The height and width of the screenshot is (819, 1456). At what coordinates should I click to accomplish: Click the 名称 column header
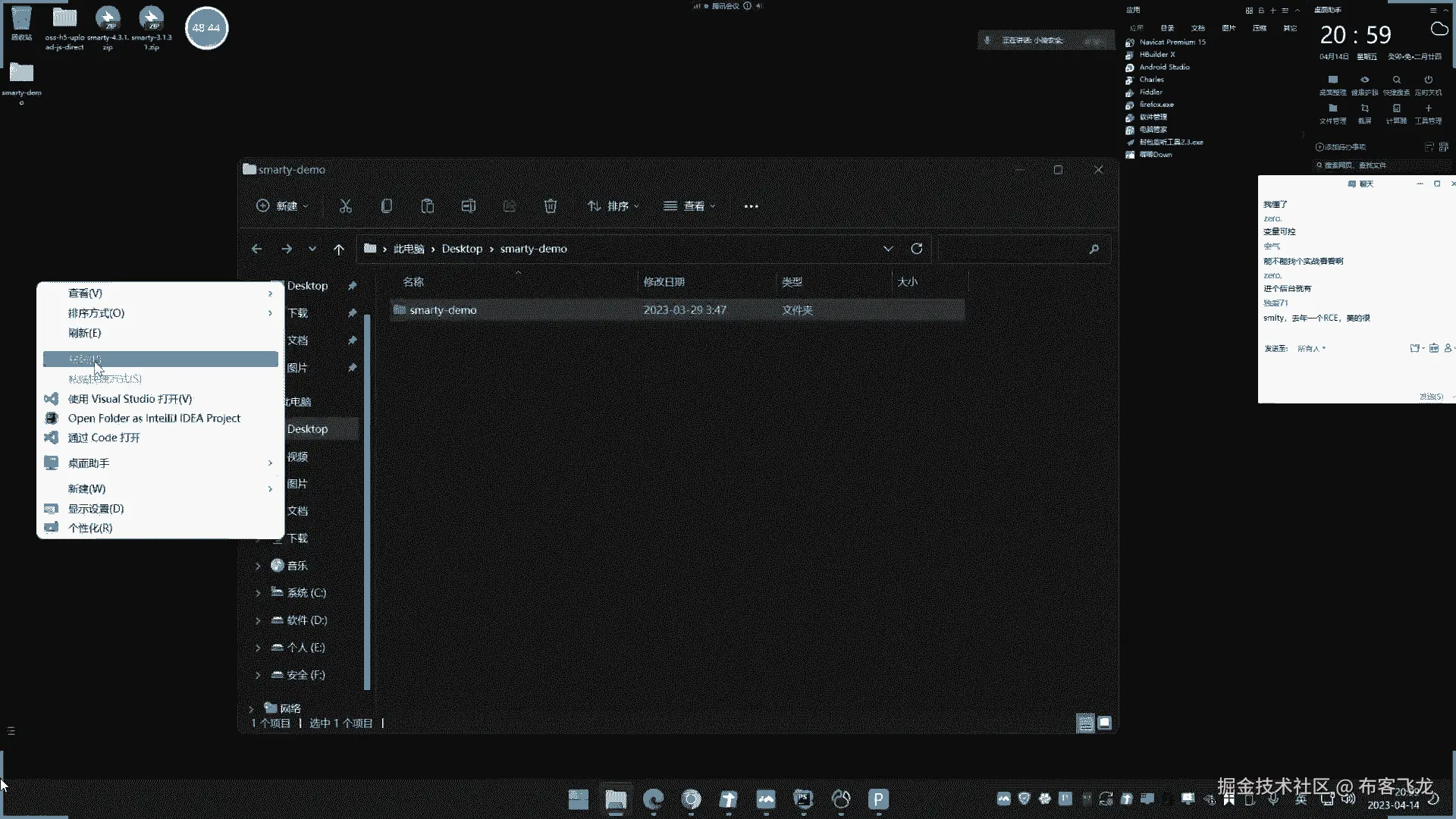tap(414, 282)
